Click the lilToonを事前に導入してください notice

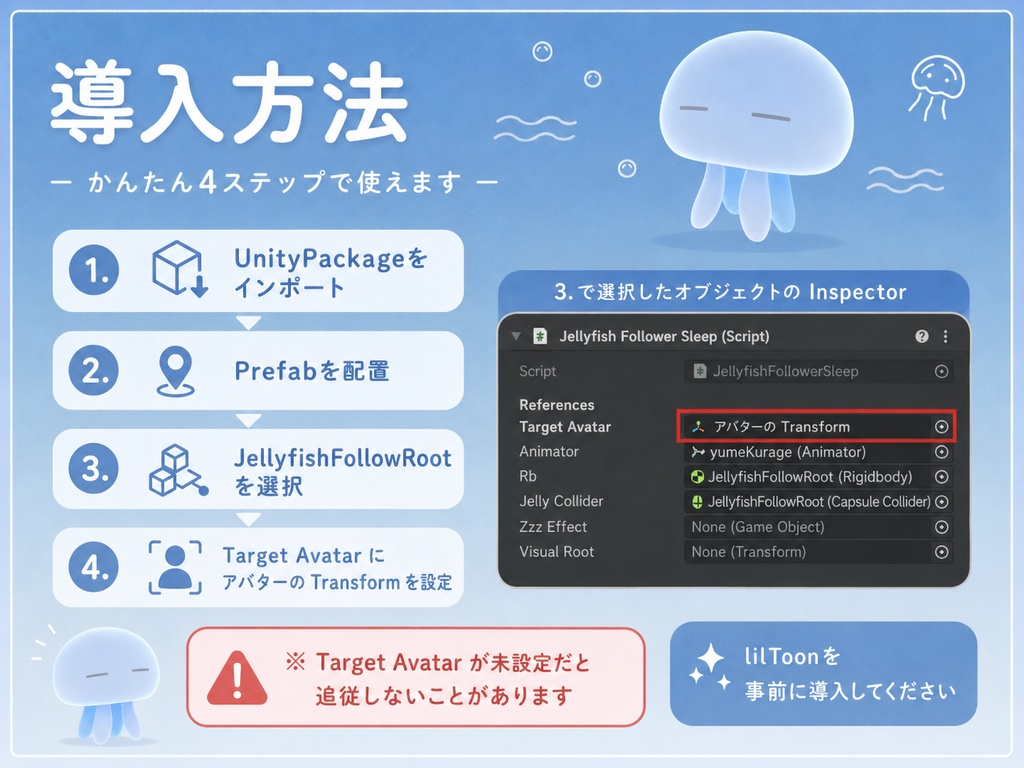pyautogui.click(x=824, y=673)
